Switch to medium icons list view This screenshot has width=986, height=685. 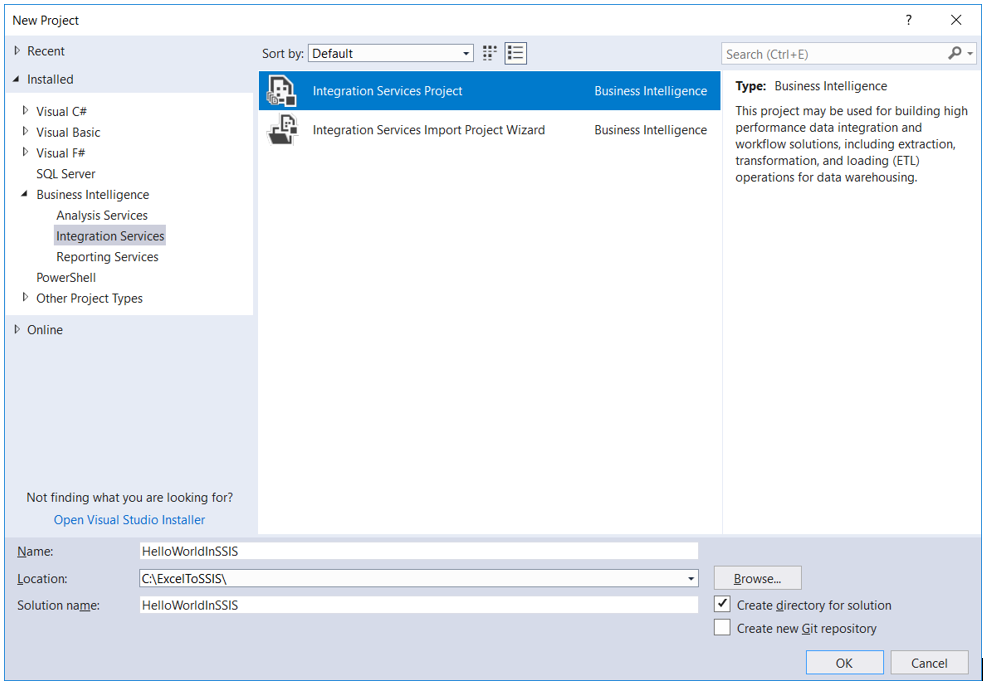point(516,53)
